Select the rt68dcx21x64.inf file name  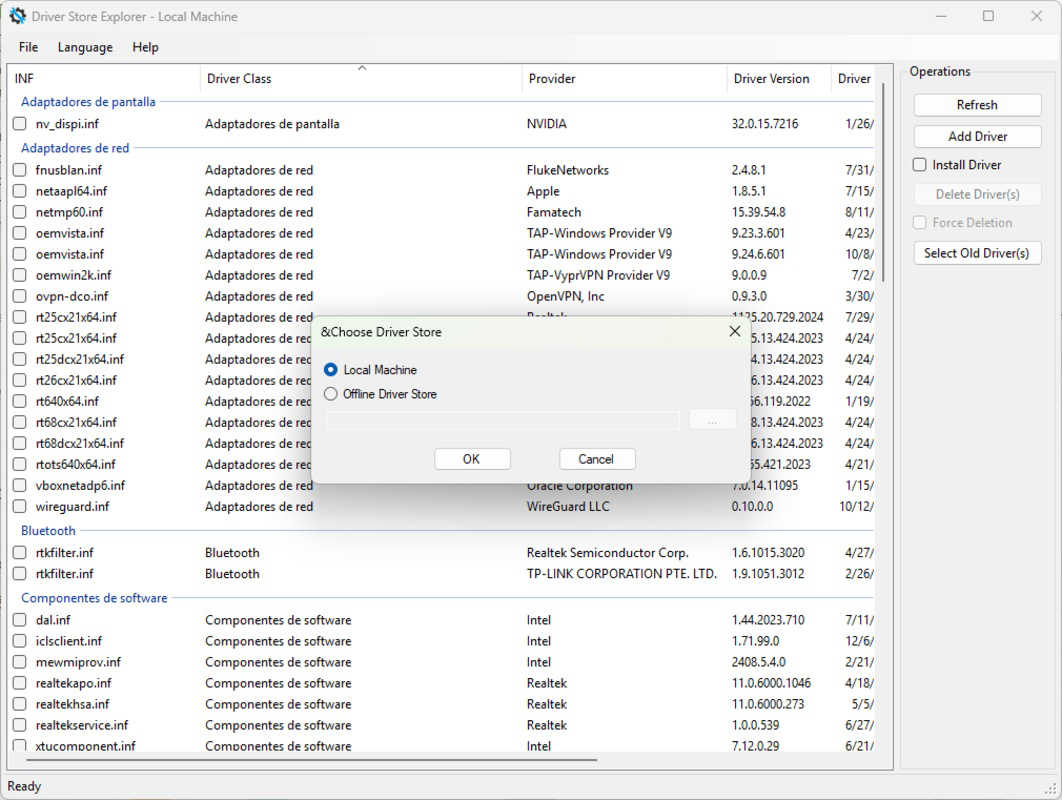pos(80,443)
